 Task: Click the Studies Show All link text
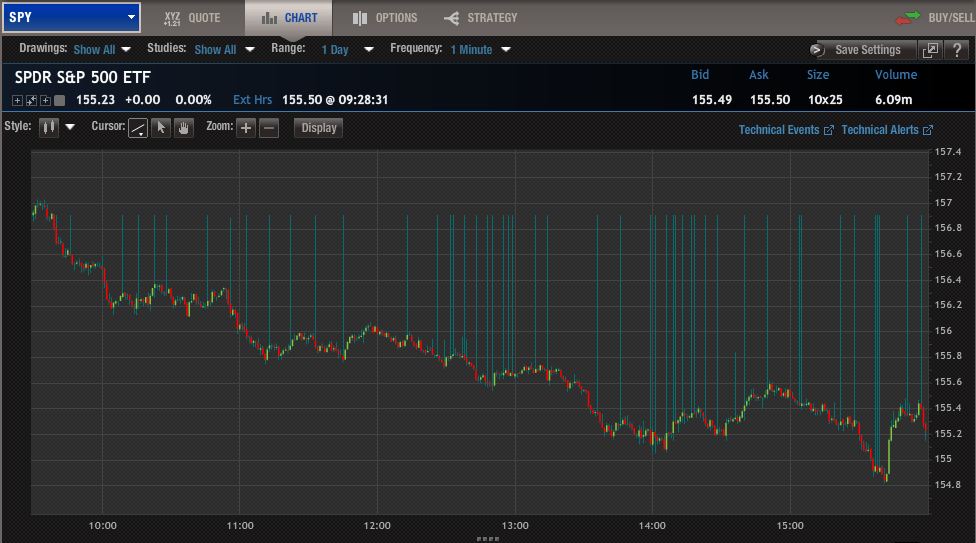tap(215, 50)
